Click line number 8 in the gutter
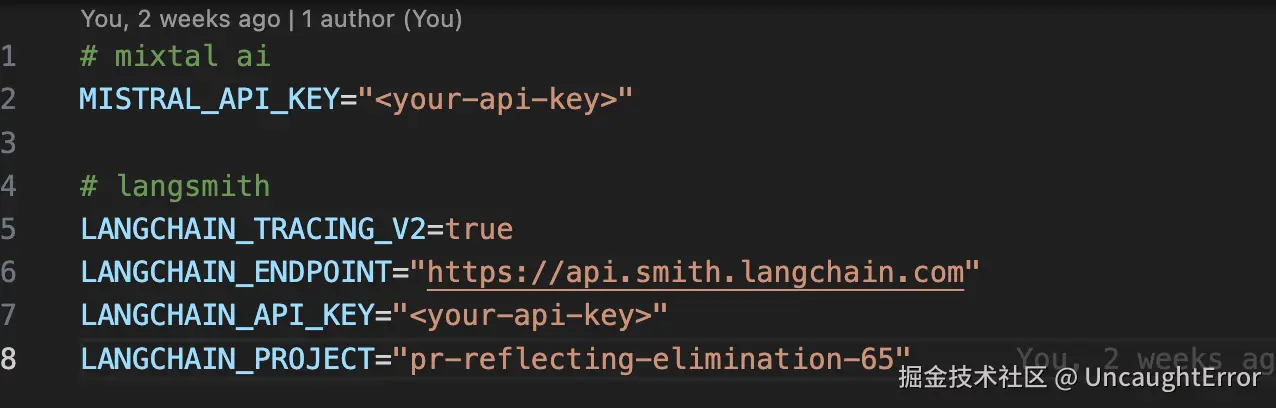1276x408 pixels. 9,358
